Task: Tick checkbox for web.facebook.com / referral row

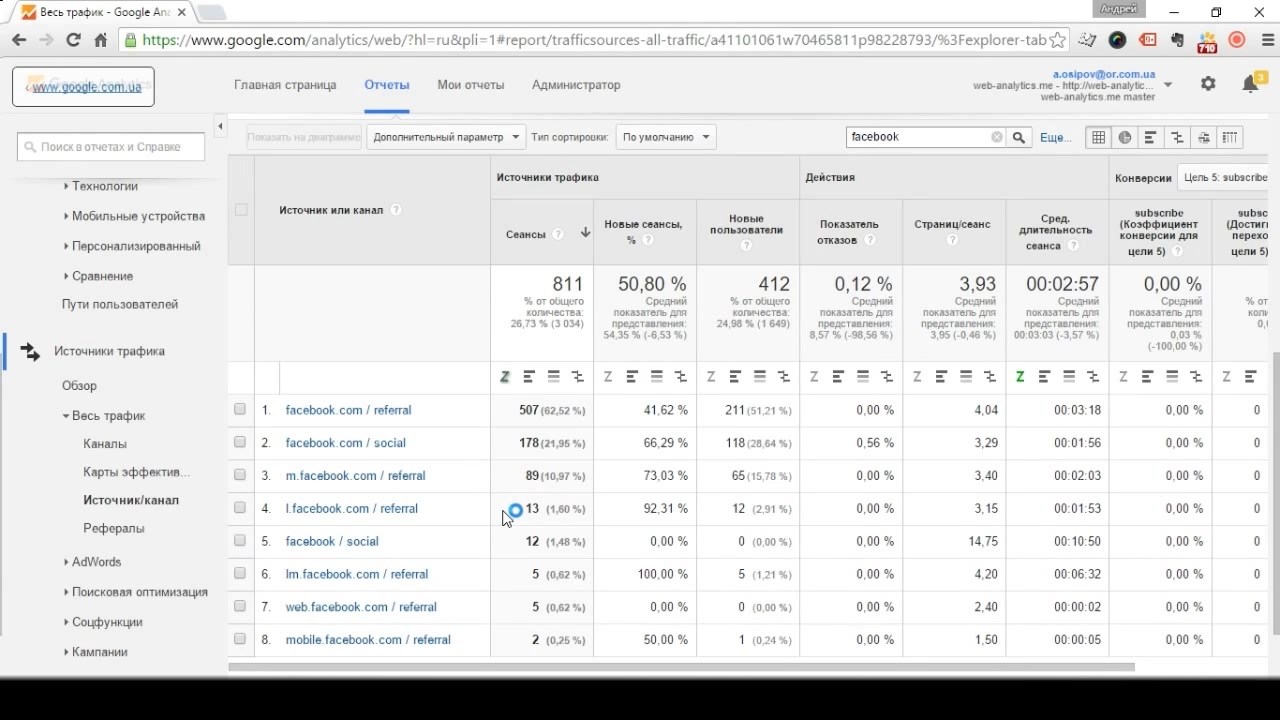Action: coord(240,606)
